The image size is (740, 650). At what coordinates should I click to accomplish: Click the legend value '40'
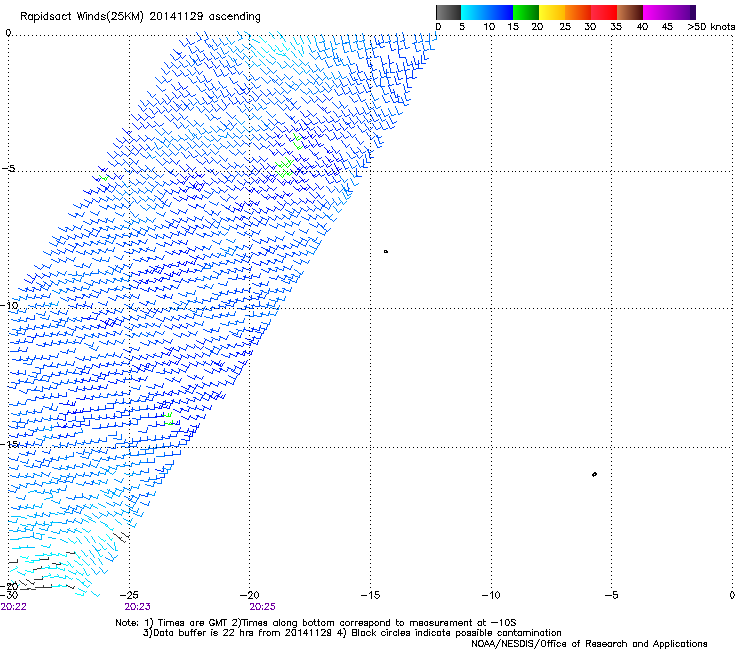pos(642,27)
